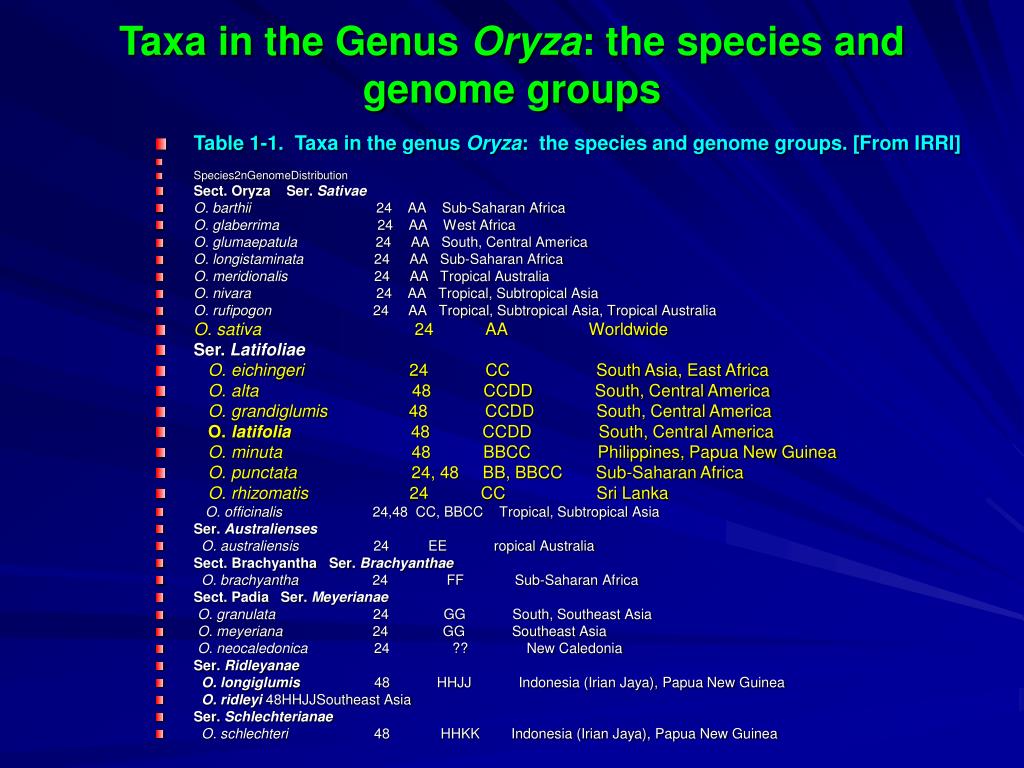The width and height of the screenshot is (1024, 768).
Task: Click the species name 'O. rhizomatis'
Action: coord(259,493)
